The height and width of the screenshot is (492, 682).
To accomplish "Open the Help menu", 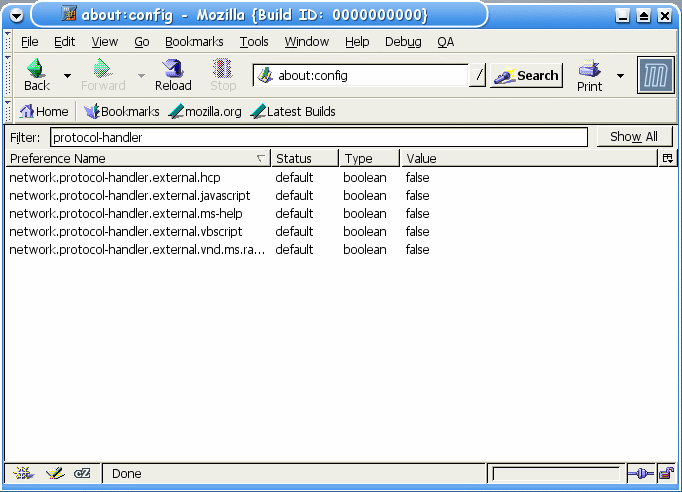I will [357, 42].
